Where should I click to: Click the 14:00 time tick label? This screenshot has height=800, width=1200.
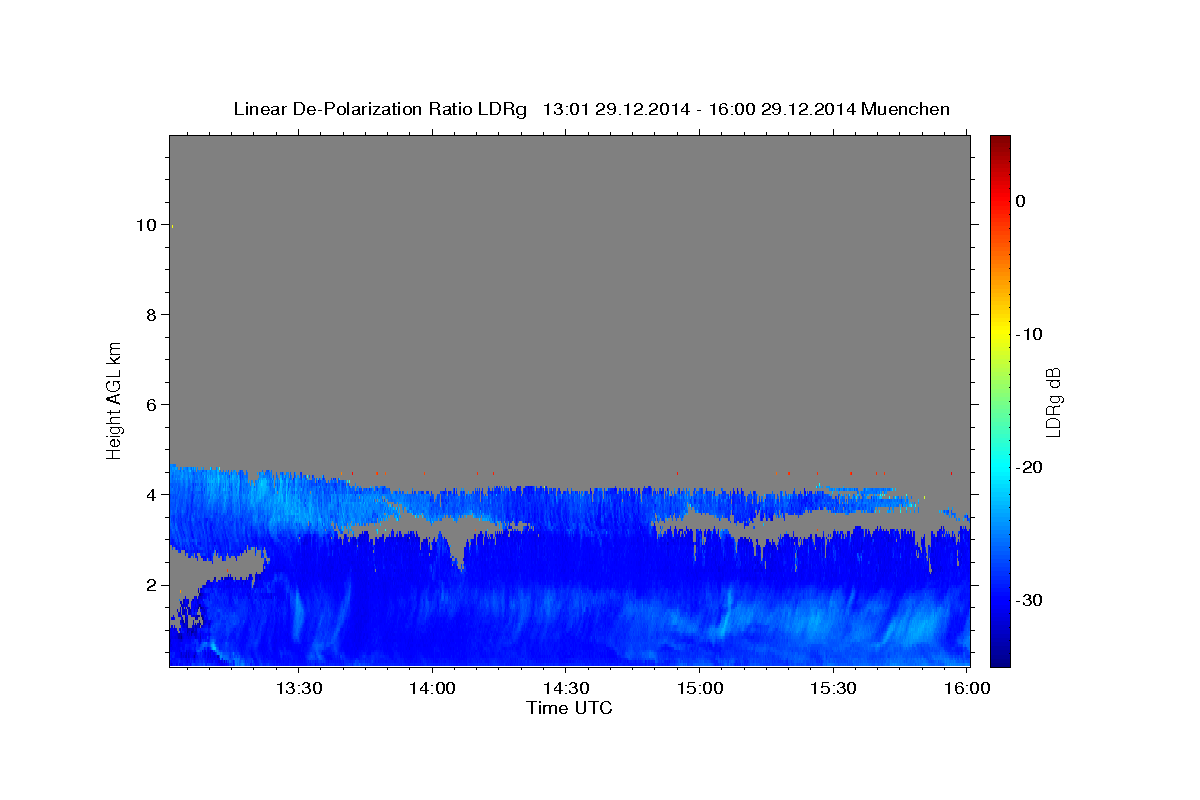pos(433,689)
